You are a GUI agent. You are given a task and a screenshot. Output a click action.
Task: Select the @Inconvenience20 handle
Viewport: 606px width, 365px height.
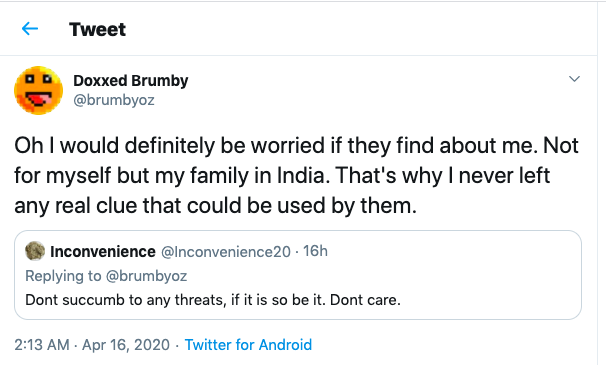[226, 252]
